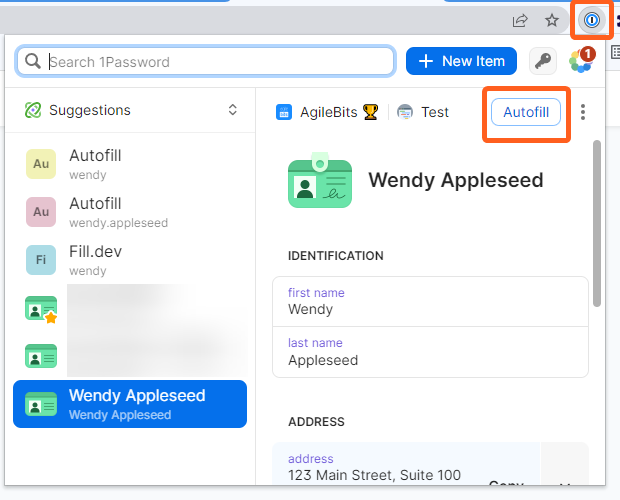620x500 pixels.
Task: Bookmark the page with the star icon
Action: [x=551, y=20]
